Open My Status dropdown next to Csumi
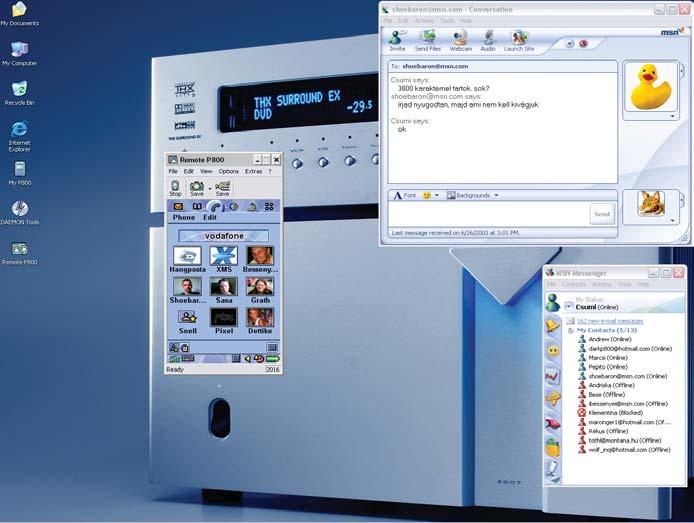Image resolution: width=694 pixels, height=523 pixels. click(569, 306)
